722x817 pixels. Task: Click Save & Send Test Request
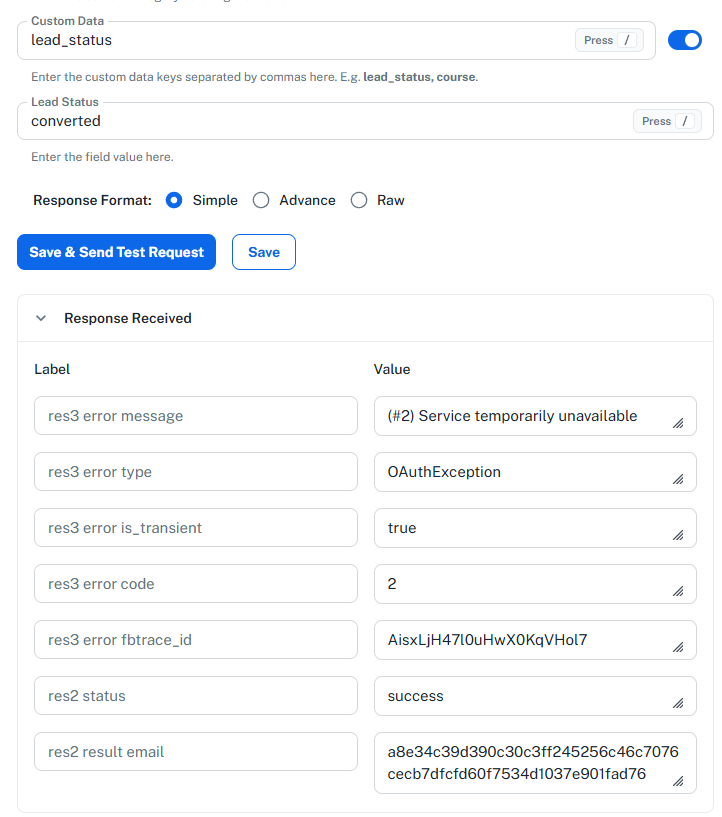pyautogui.click(x=116, y=252)
